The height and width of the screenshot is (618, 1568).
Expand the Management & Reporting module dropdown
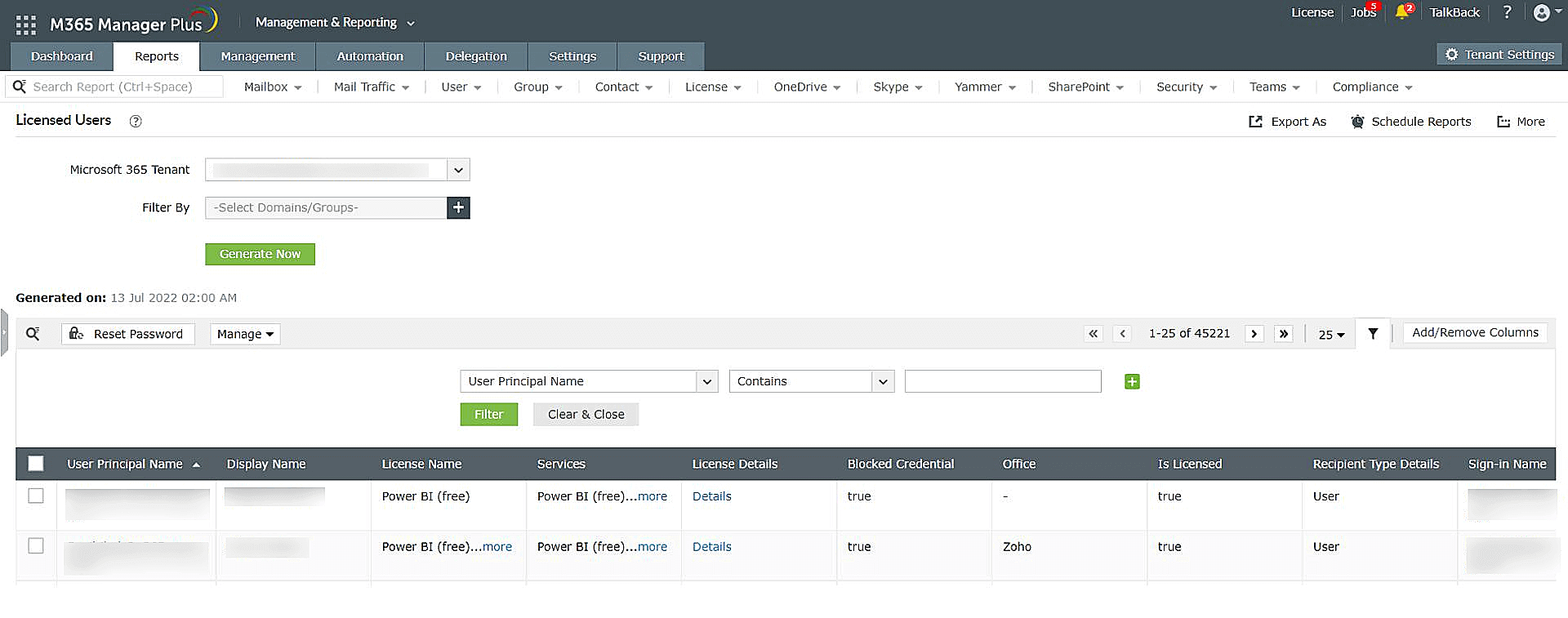pos(335,23)
